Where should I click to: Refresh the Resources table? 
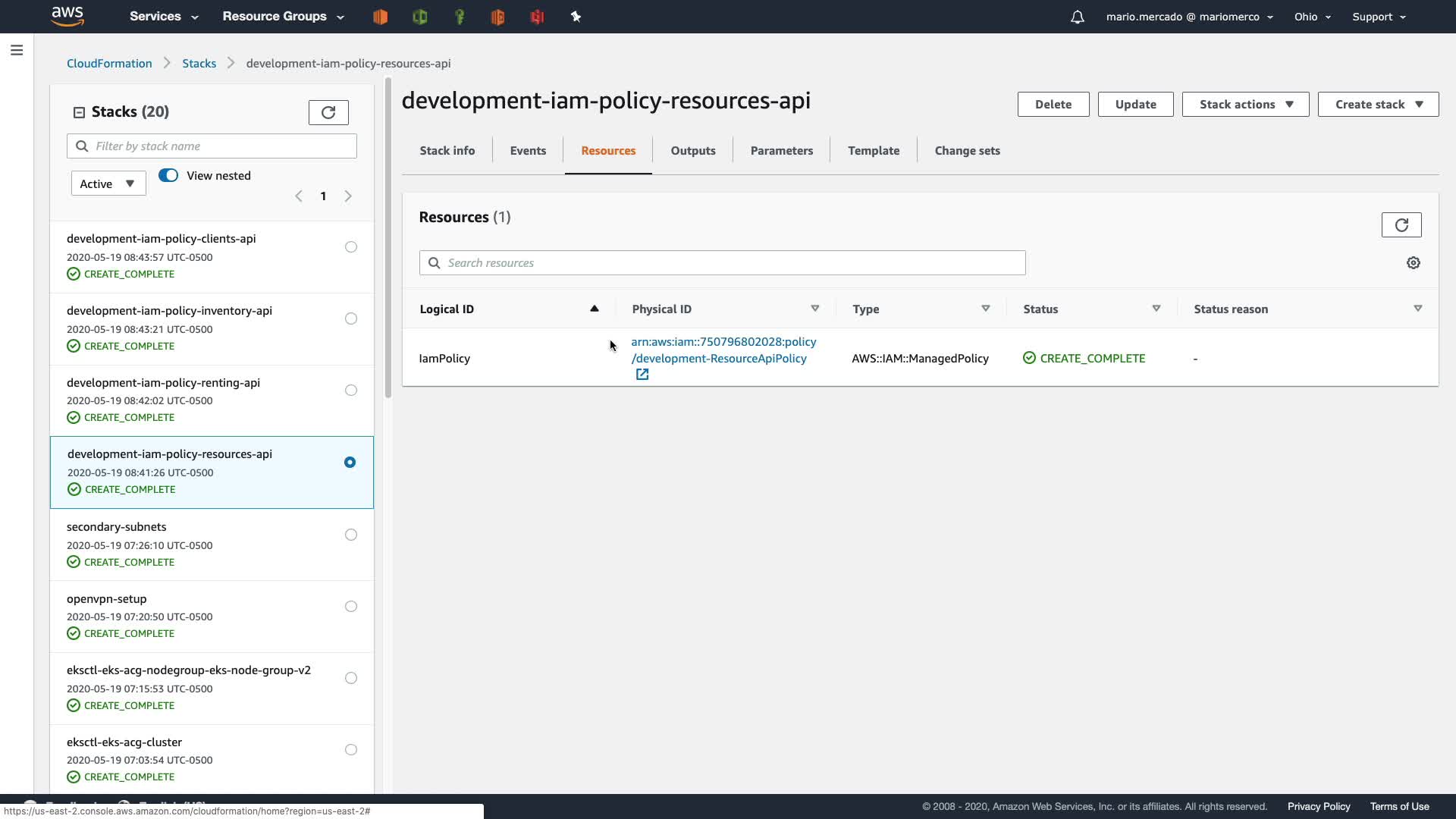coord(1401,224)
